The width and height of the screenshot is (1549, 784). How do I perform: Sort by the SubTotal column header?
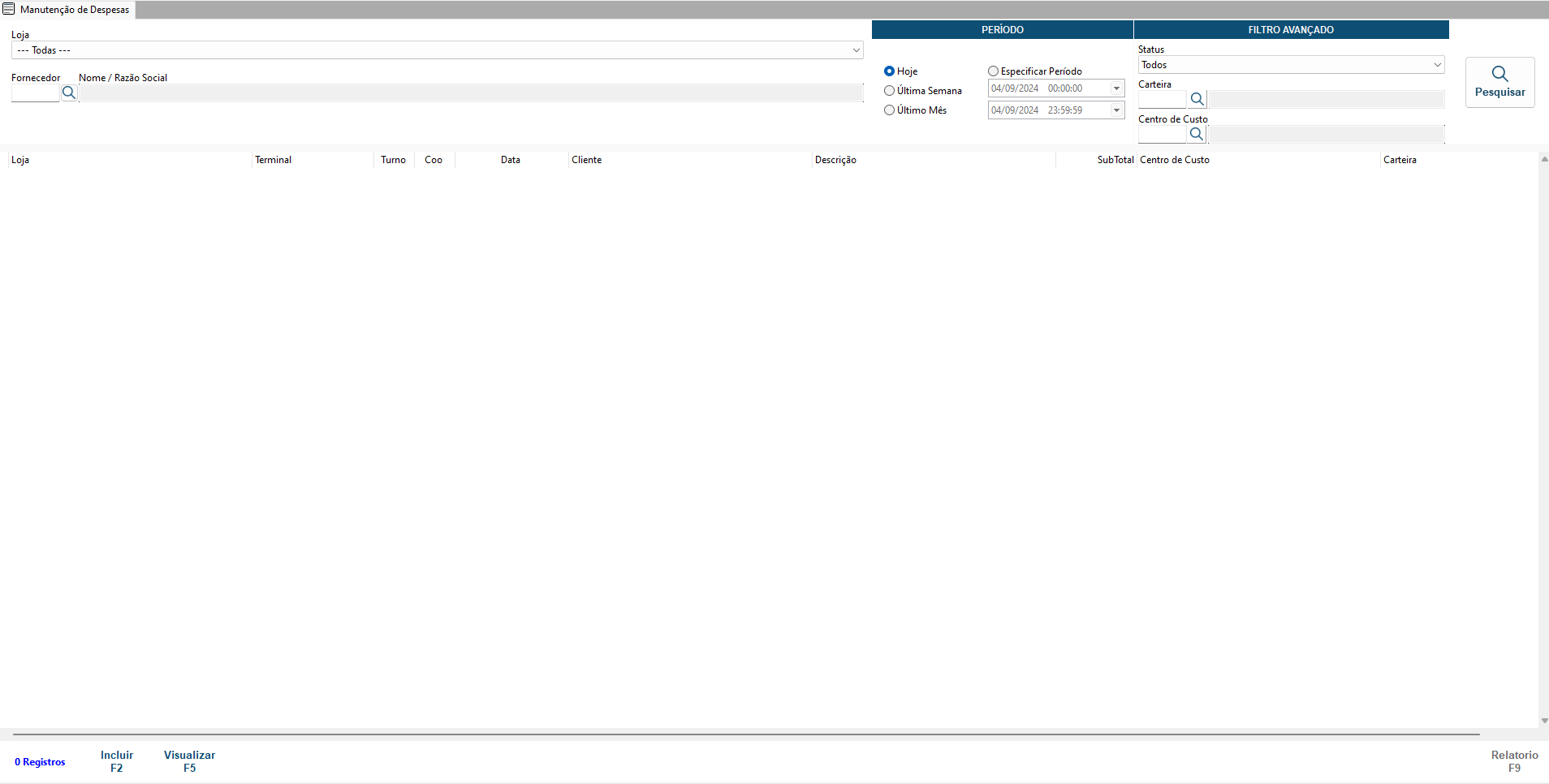(x=1096, y=160)
